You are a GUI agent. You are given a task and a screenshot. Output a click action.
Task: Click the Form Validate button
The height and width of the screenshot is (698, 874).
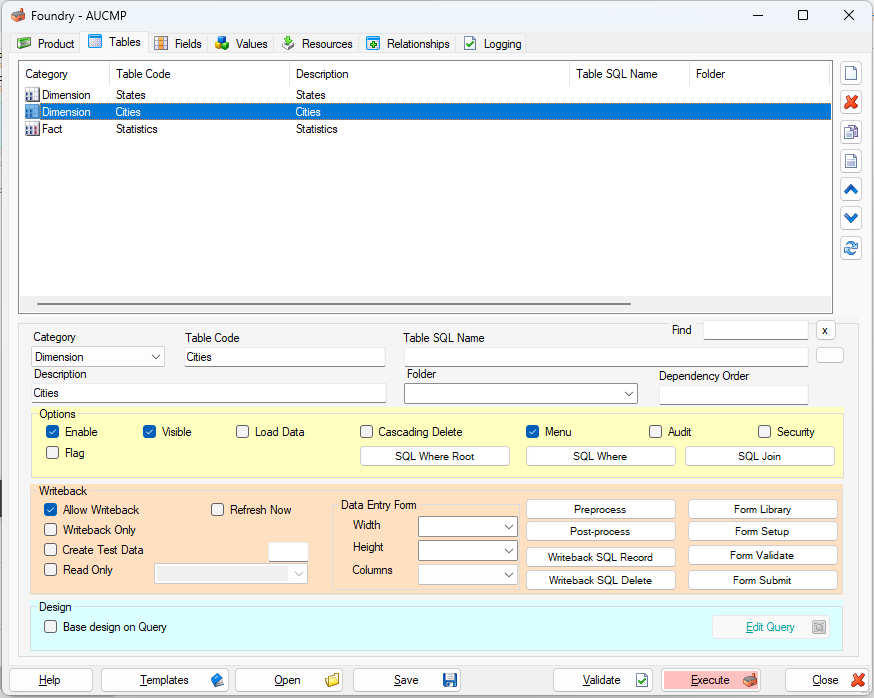[763, 555]
